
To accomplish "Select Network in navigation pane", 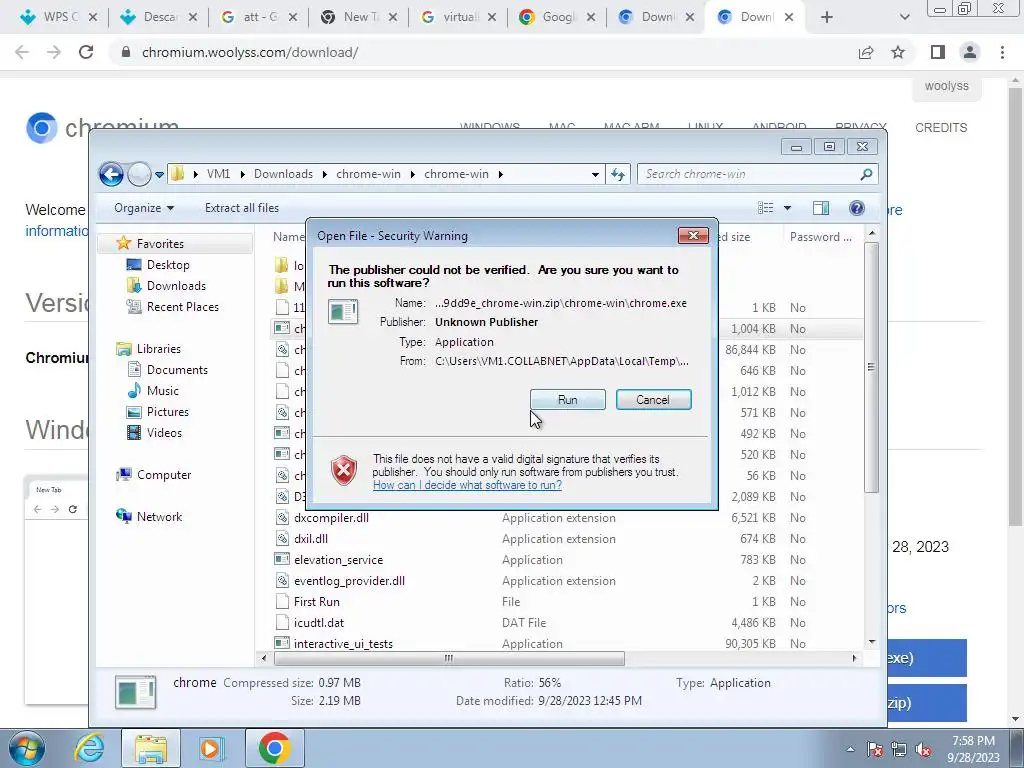I will [x=159, y=517].
